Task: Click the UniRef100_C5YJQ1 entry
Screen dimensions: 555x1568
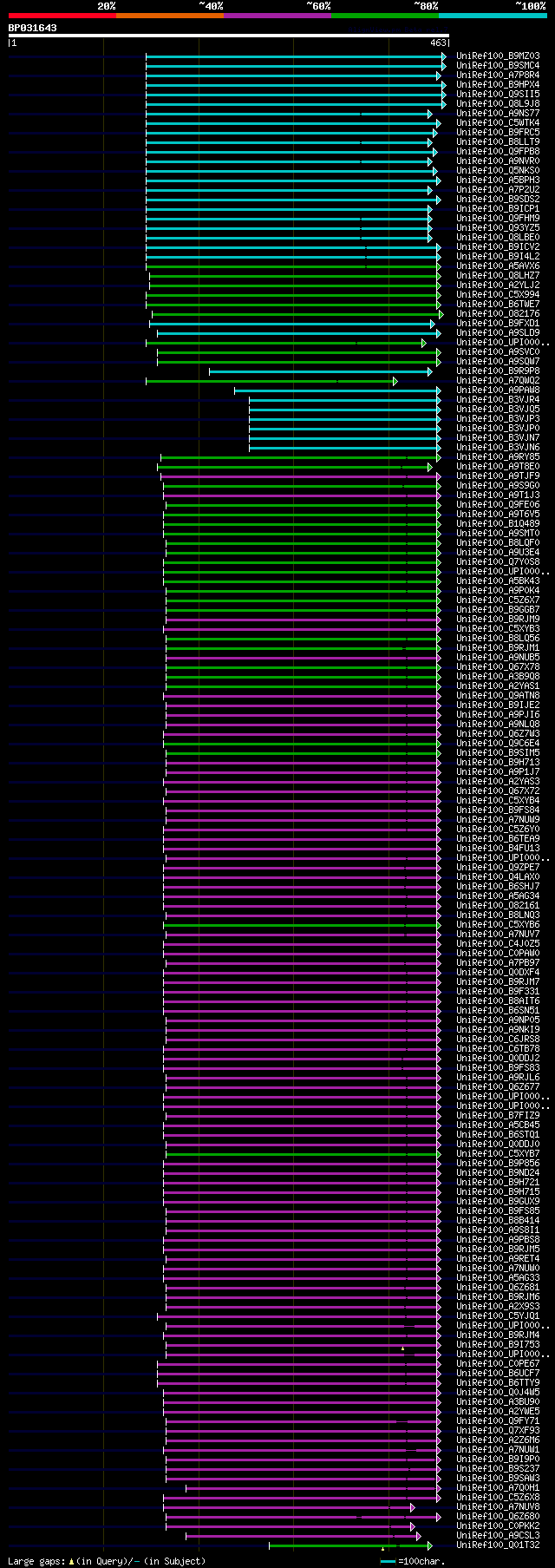Action: pyautogui.click(x=498, y=1315)
